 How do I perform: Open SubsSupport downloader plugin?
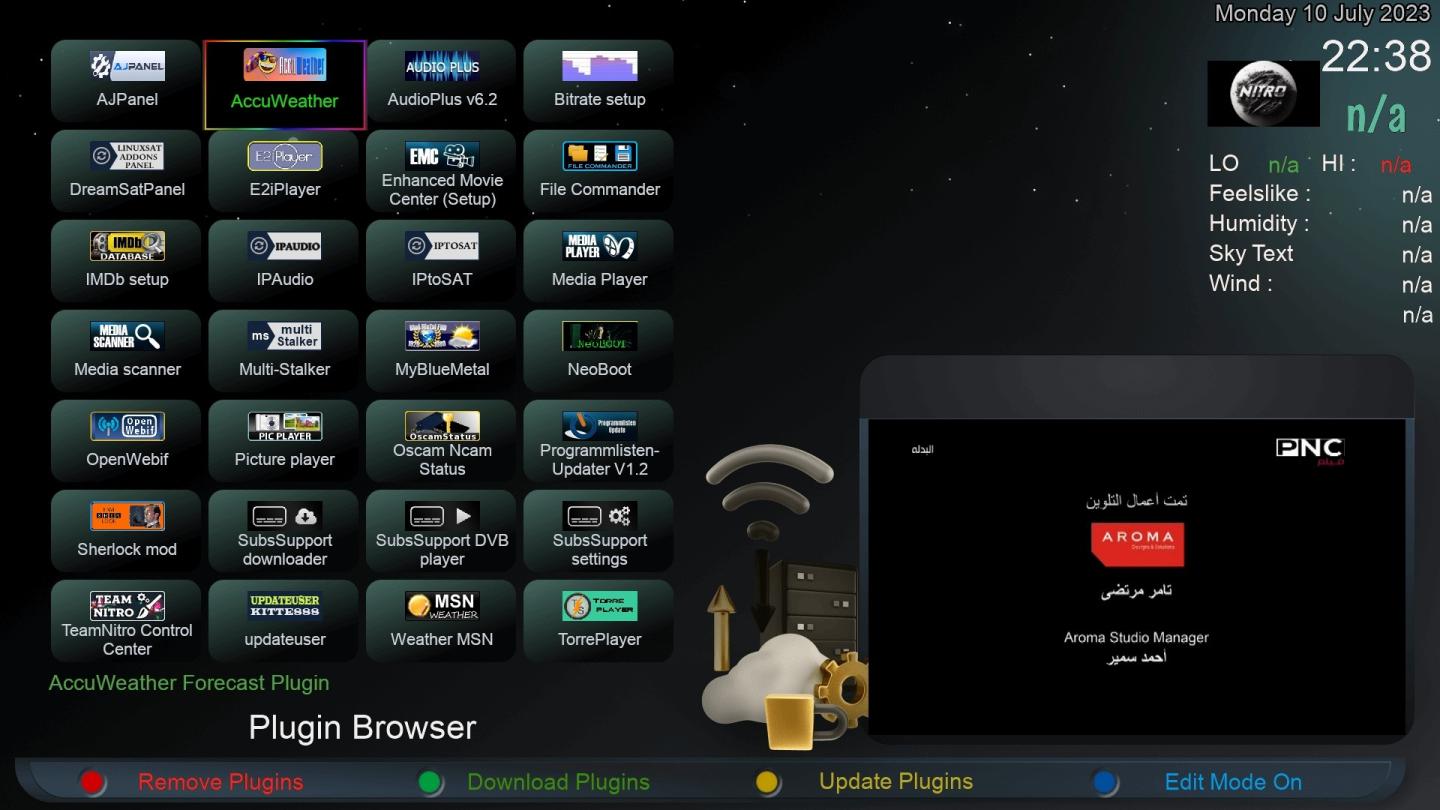coord(285,531)
